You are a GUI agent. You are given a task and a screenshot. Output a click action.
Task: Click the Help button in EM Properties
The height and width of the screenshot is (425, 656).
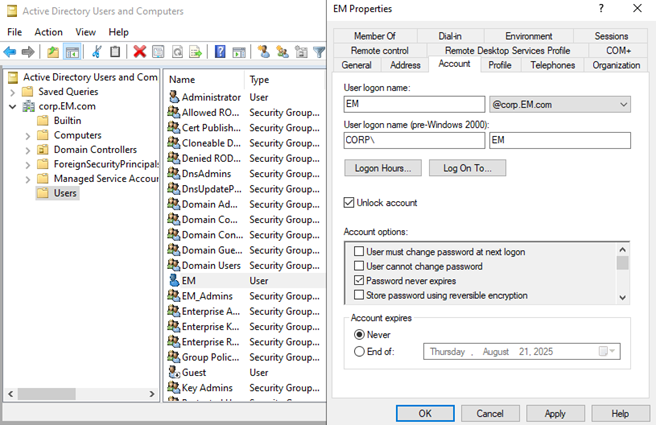620,413
